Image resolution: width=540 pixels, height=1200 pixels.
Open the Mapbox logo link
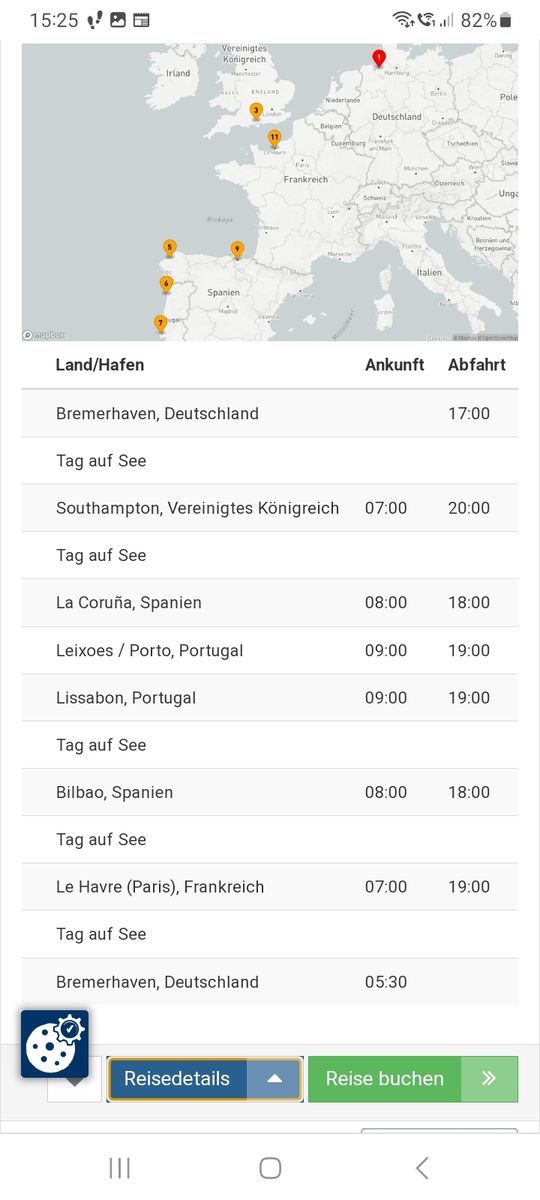click(44, 335)
